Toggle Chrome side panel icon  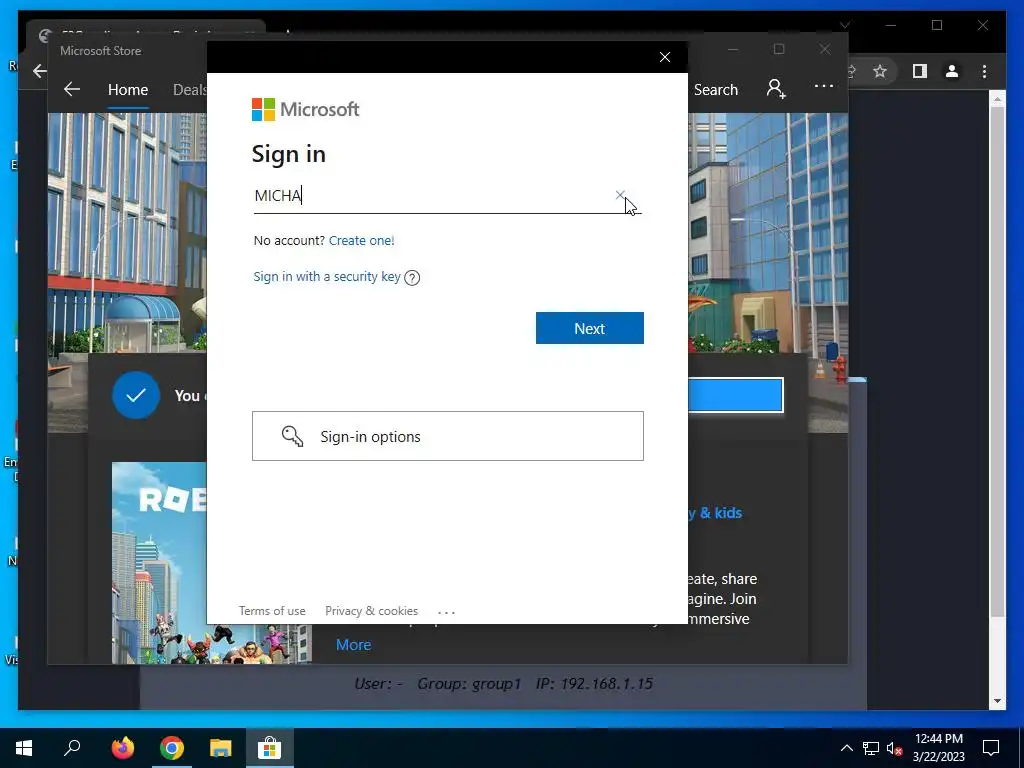920,71
